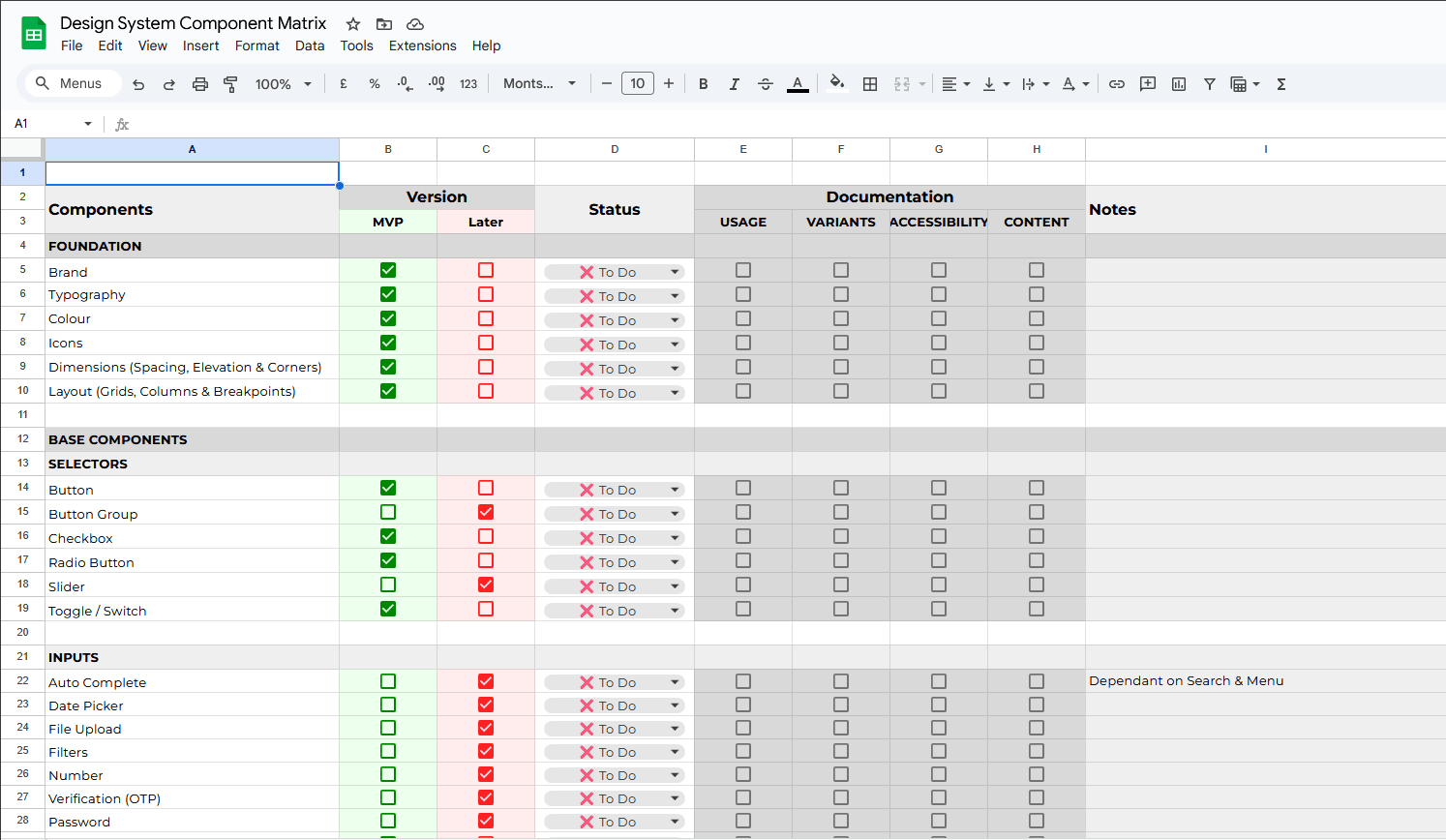
Task: Open the zoom level dropdown
Action: click(x=283, y=84)
